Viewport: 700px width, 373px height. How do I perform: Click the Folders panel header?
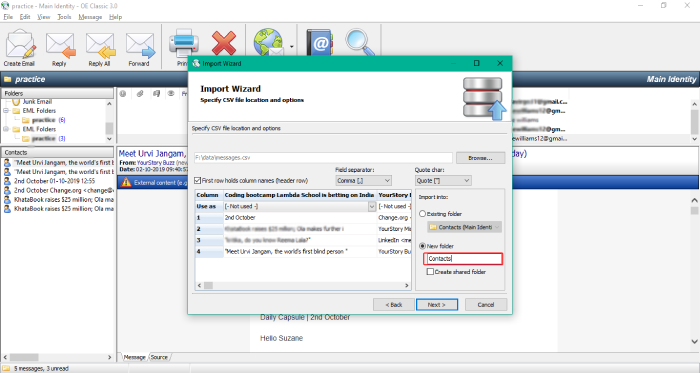click(x=57, y=93)
